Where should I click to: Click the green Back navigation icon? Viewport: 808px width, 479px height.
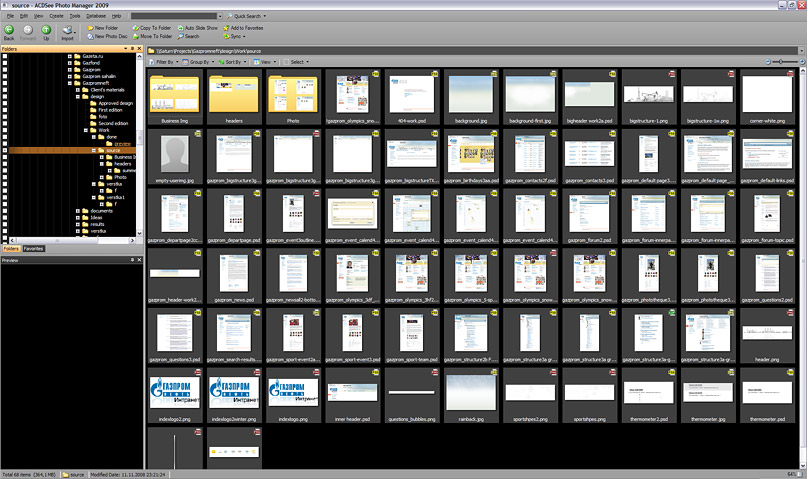pyautogui.click(x=9, y=30)
